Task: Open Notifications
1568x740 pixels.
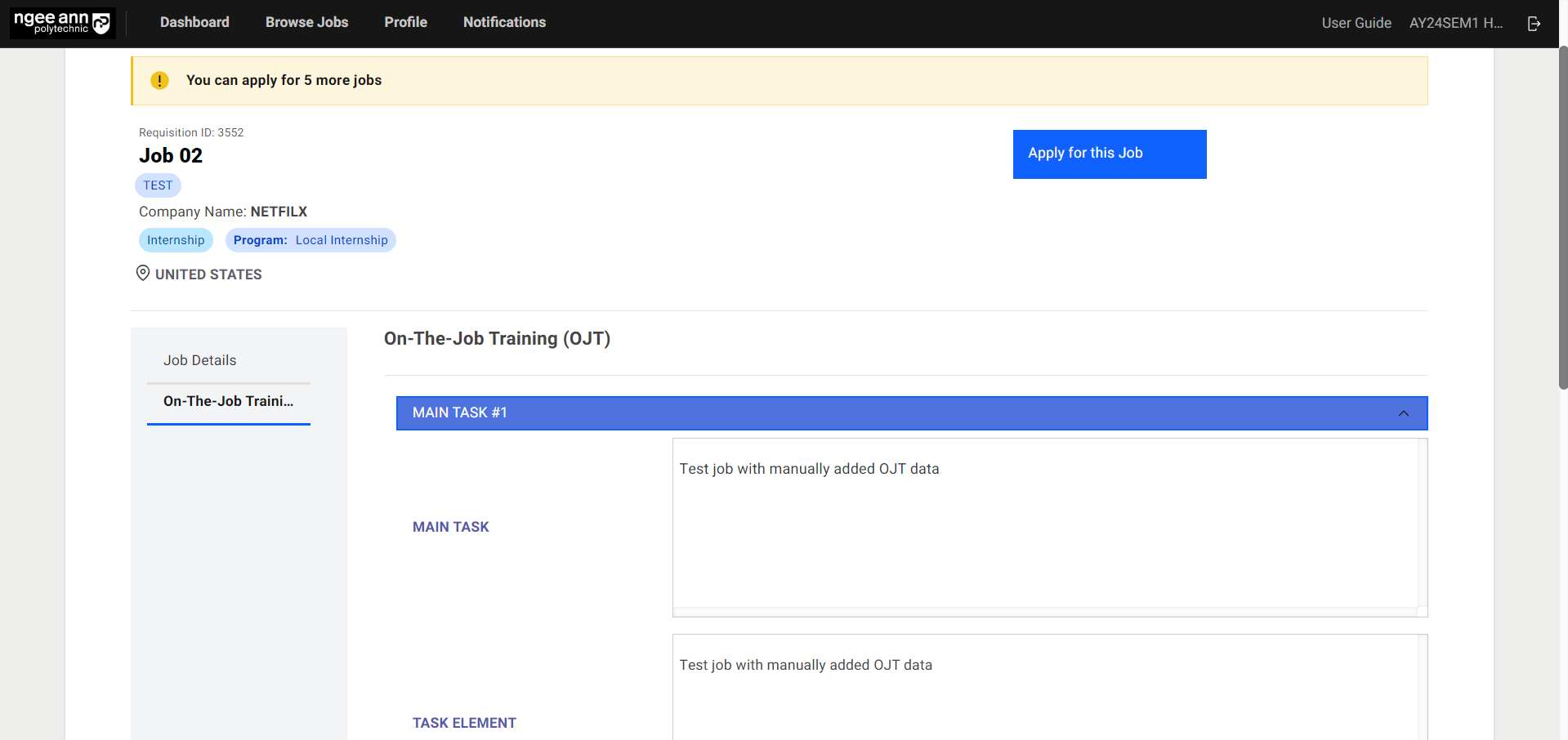Action: coord(504,22)
